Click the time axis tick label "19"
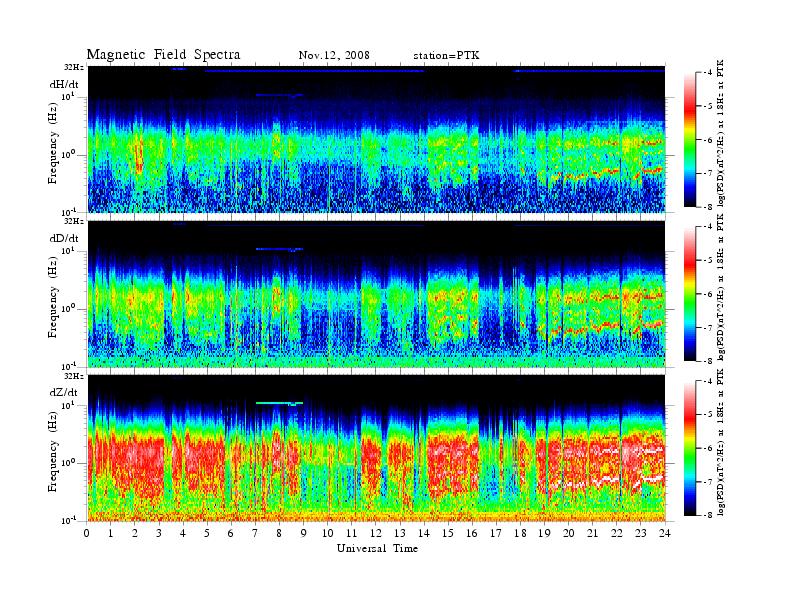The height and width of the screenshot is (612, 792). click(544, 533)
